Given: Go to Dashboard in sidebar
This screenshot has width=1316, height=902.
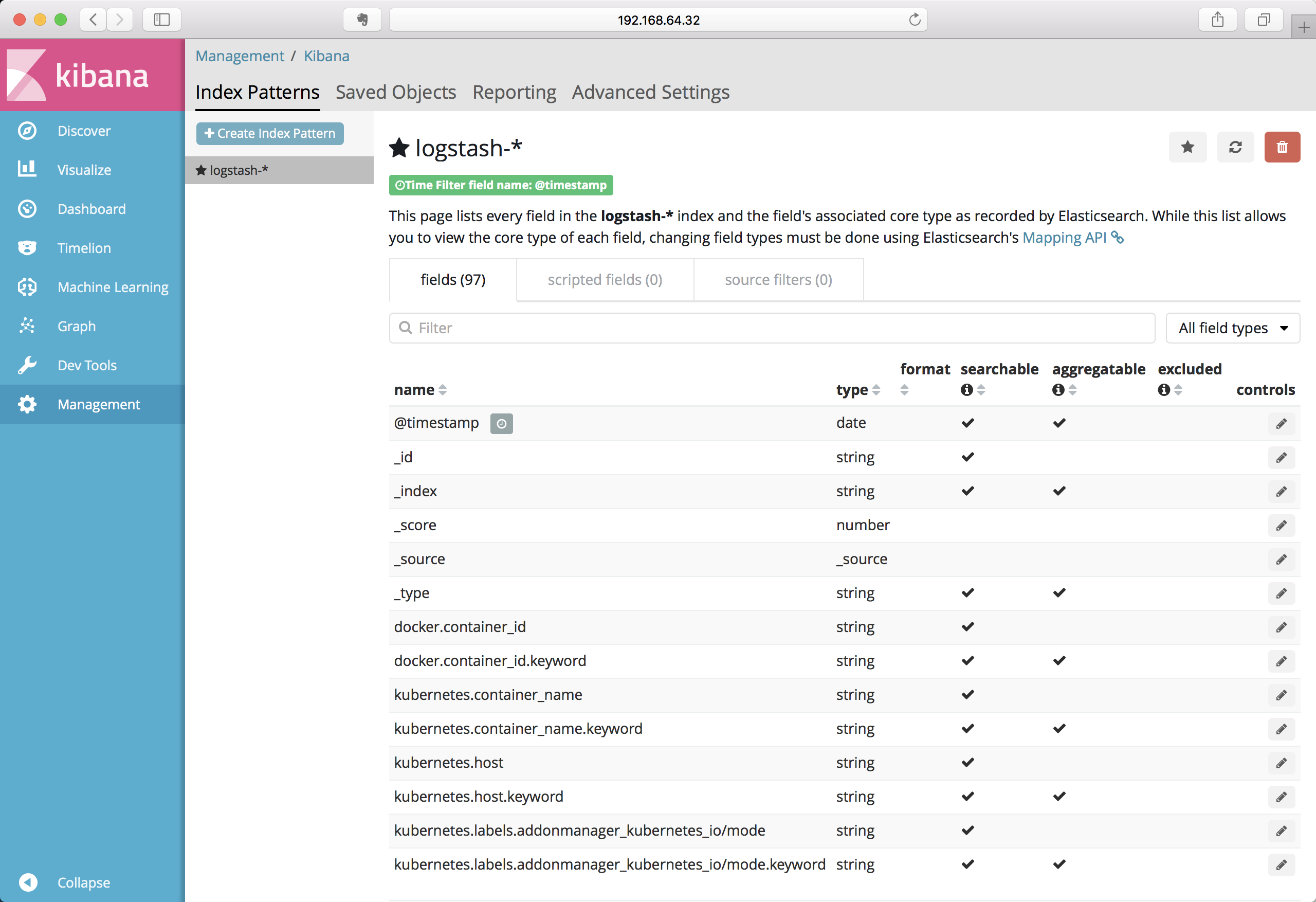Looking at the screenshot, I should point(93,209).
